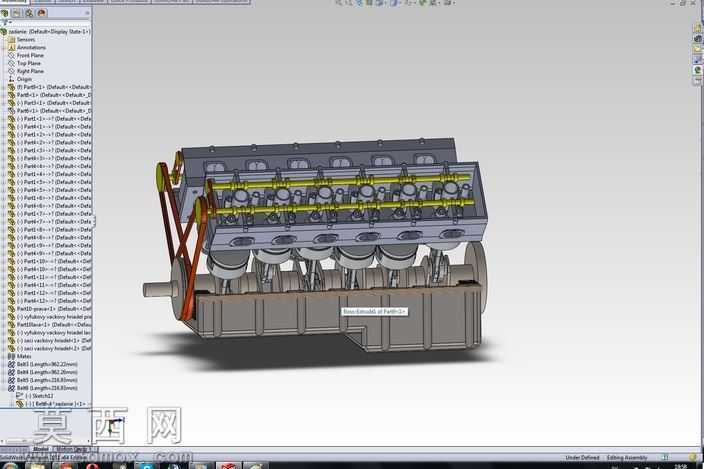
Task: Open Appearances and Scenes task pane icon
Action: (x=697, y=70)
